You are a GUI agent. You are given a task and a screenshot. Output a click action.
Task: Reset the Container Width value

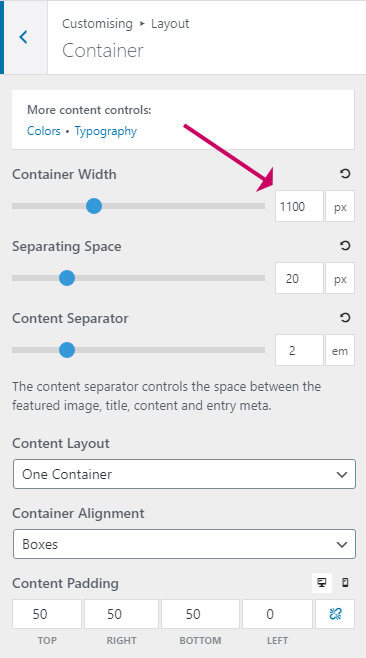pos(345,174)
